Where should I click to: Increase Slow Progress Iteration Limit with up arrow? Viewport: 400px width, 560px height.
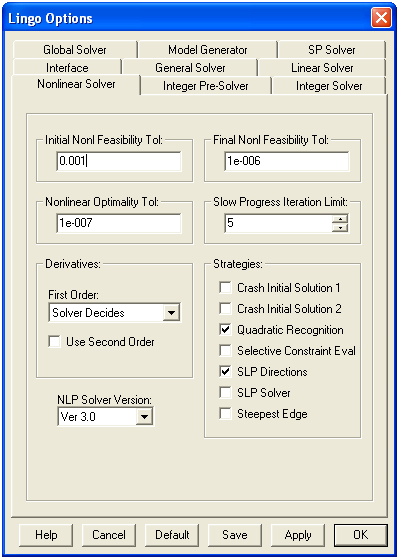point(340,219)
